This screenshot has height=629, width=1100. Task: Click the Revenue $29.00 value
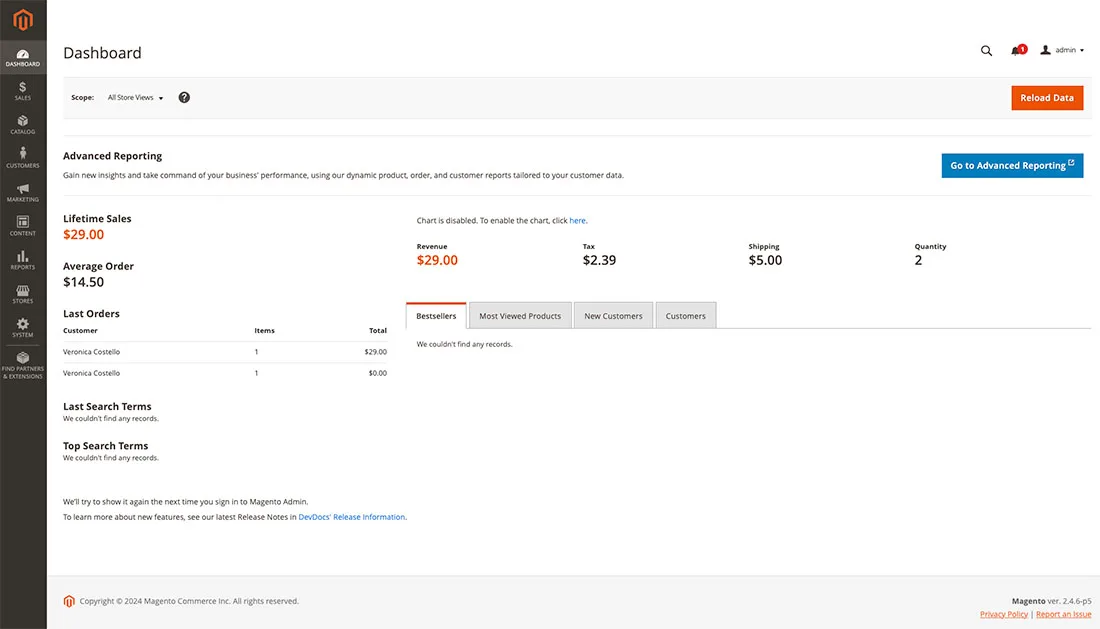tap(437, 260)
